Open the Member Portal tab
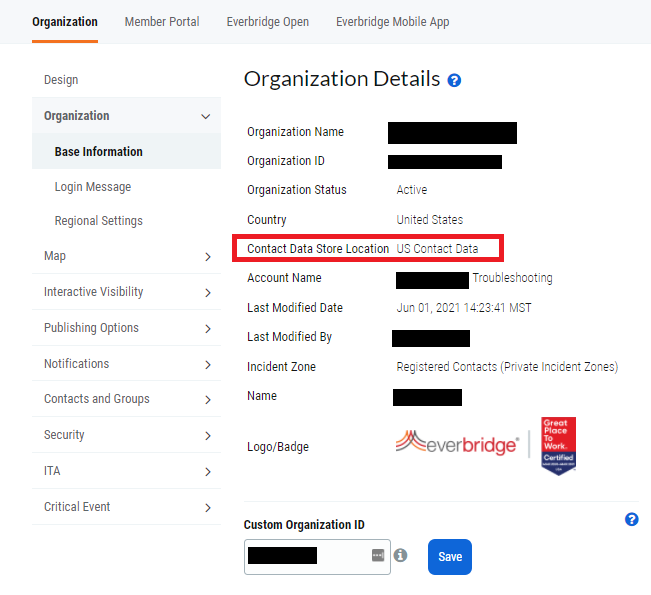The height and width of the screenshot is (595, 651). [x=162, y=22]
